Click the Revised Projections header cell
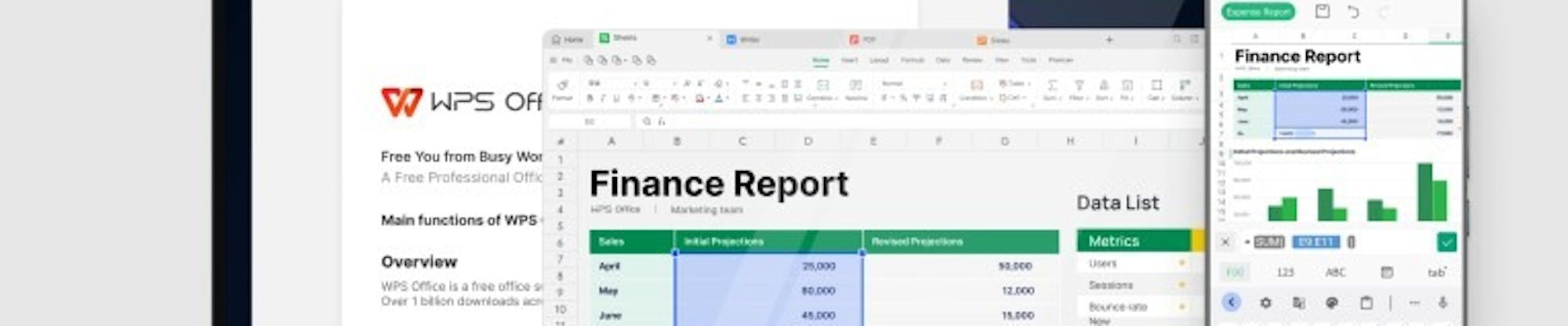 (960, 241)
